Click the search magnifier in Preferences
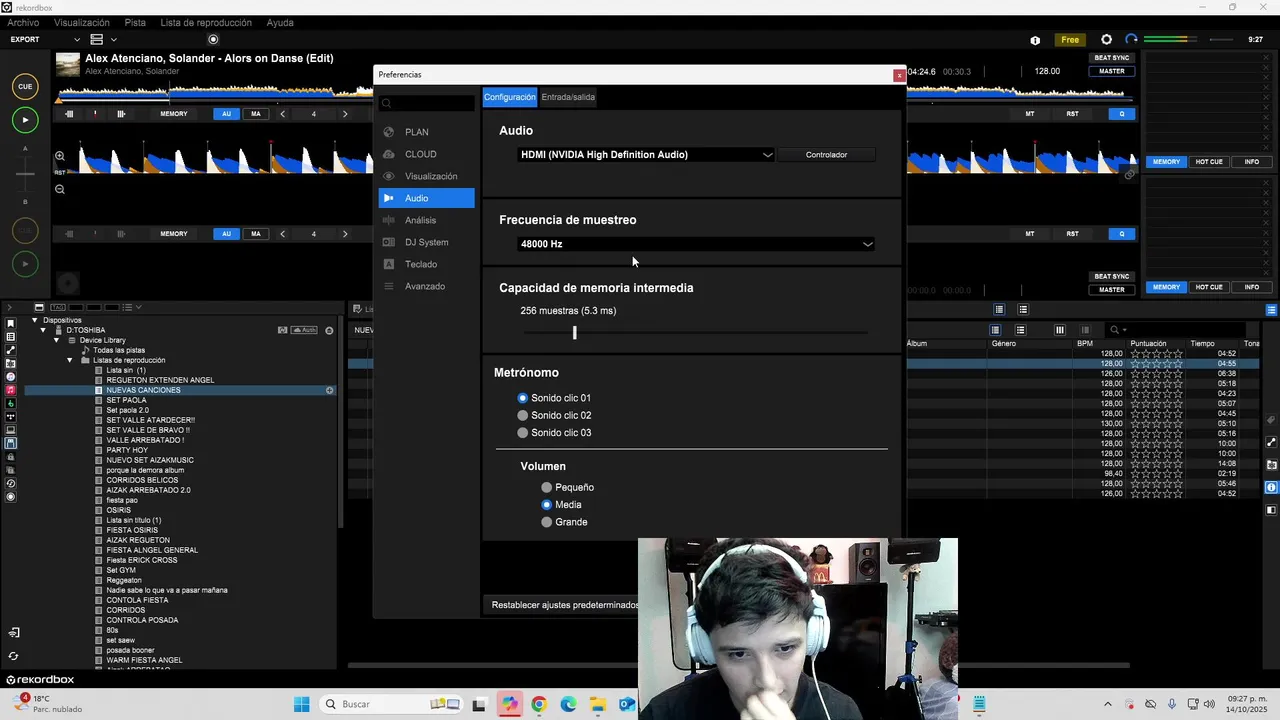Screen dimensions: 1280x720 (387, 103)
